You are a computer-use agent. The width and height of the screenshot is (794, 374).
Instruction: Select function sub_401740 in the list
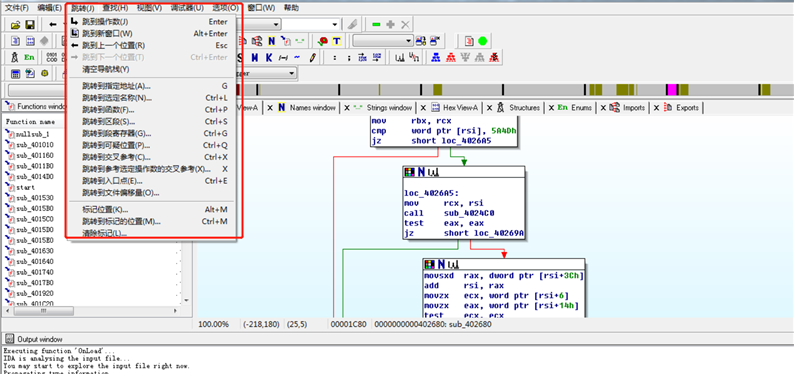tap(34, 272)
